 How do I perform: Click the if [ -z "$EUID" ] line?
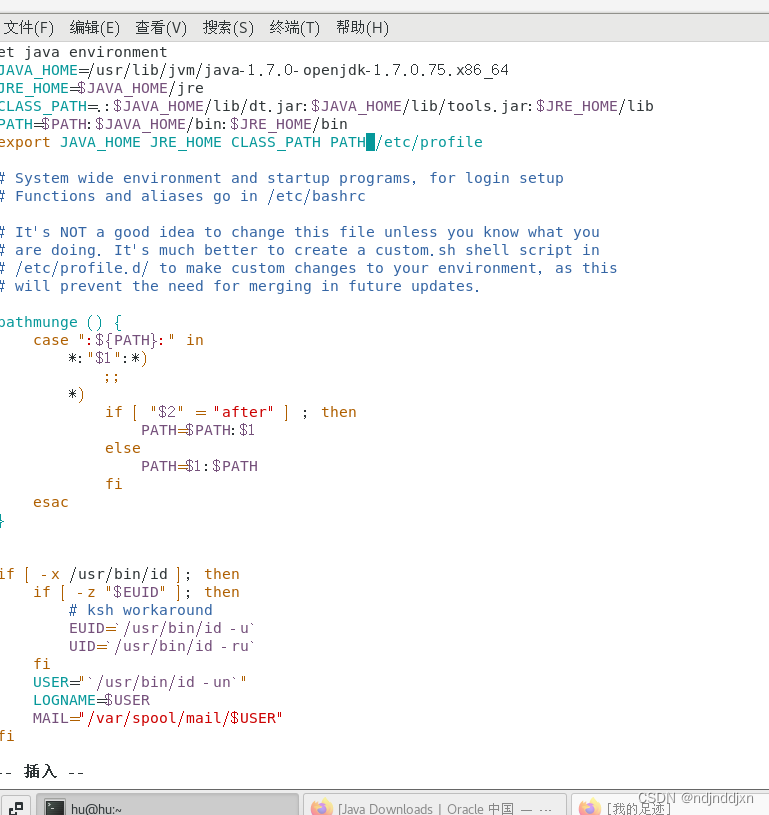(x=136, y=592)
